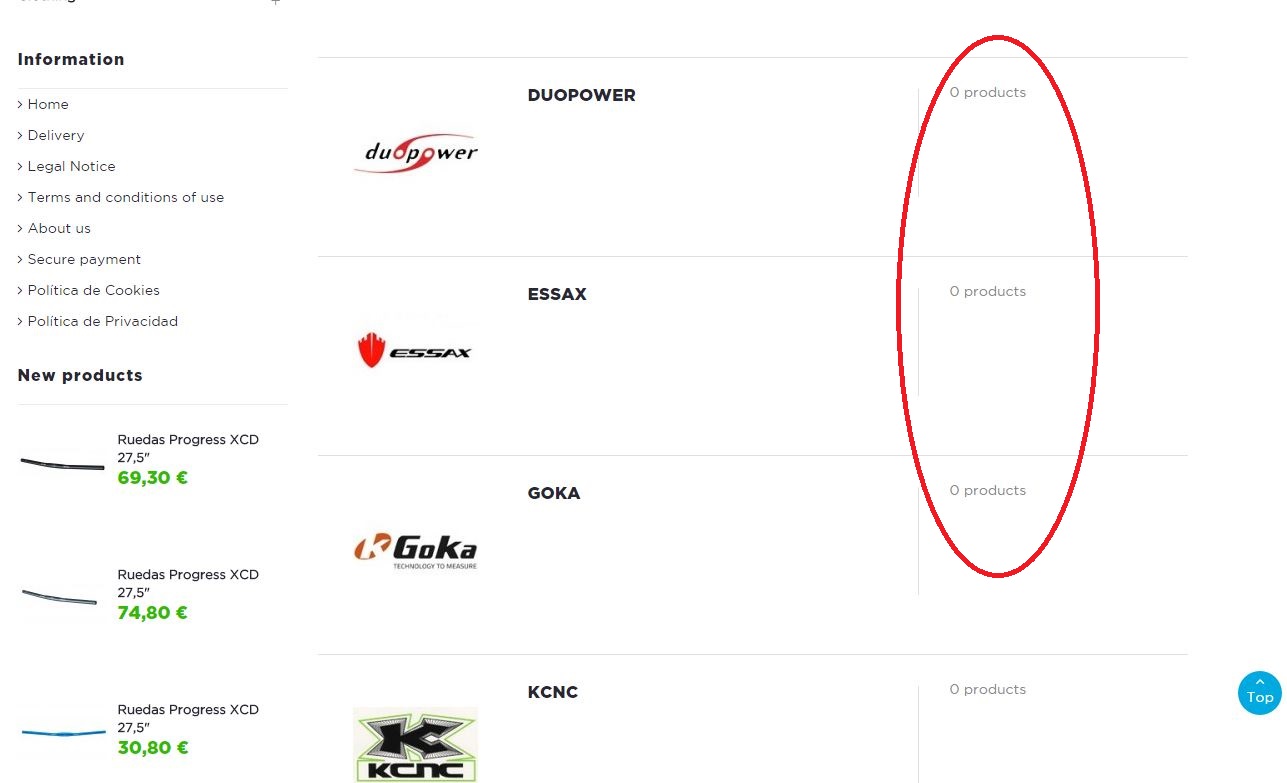Open the DUOPOWER brand title
The width and height of the screenshot is (1287, 783).
(x=581, y=95)
